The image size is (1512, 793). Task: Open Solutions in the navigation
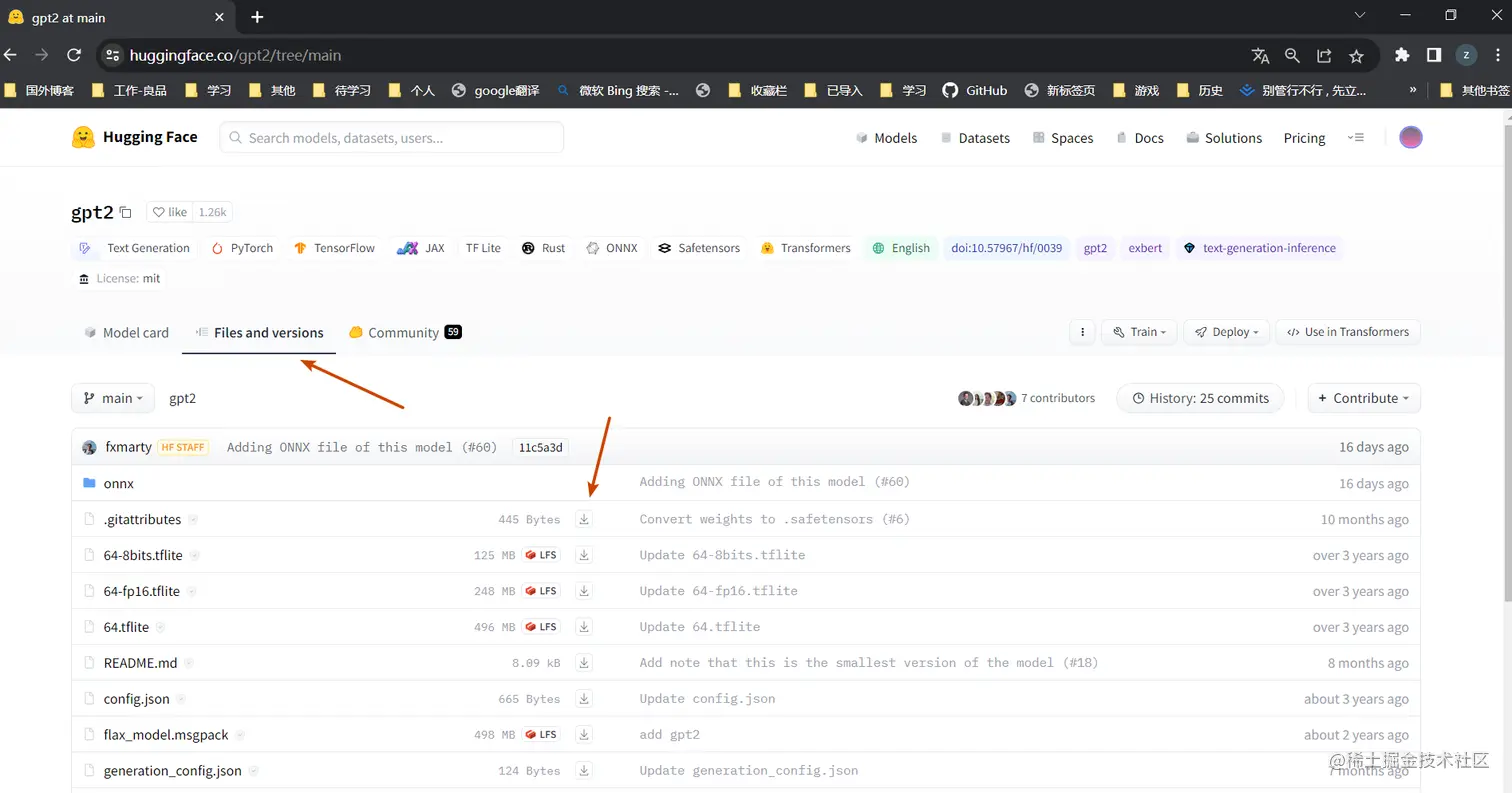1224,138
